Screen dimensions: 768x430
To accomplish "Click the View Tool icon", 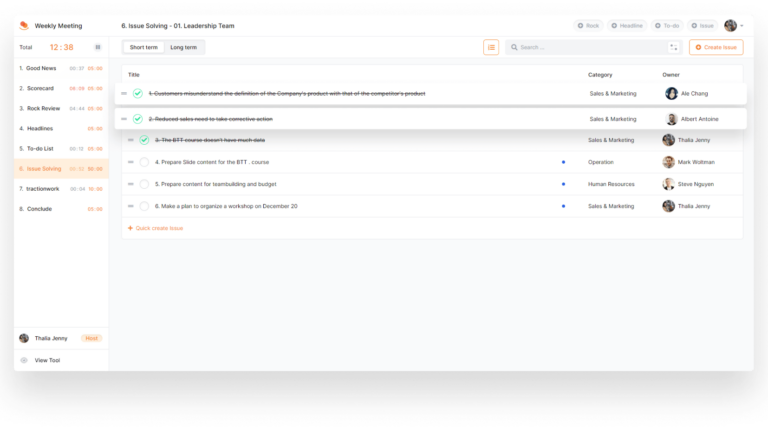I will [24, 360].
